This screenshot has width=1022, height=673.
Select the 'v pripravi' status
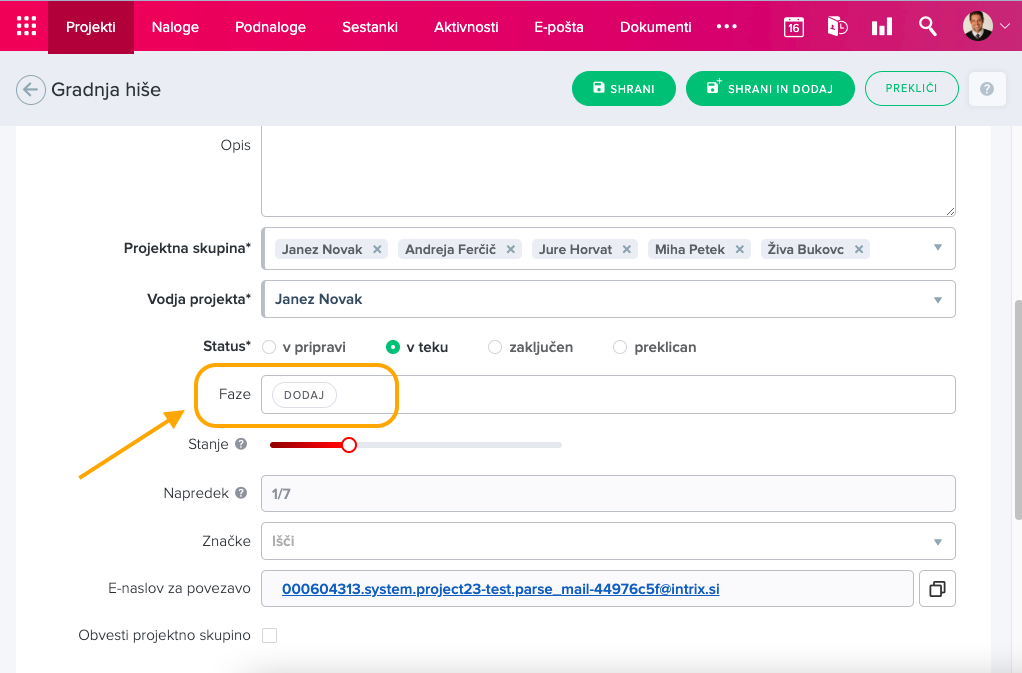269,347
